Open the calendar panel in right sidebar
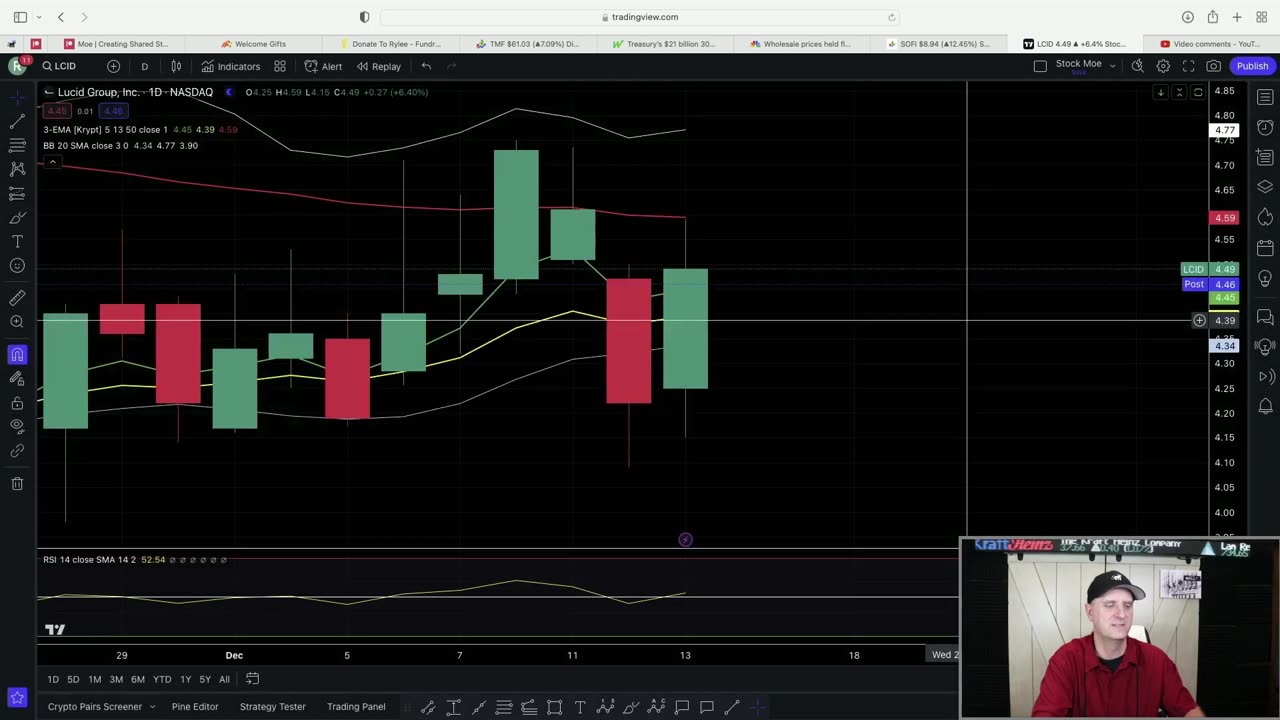The height and width of the screenshot is (720, 1280). [1265, 247]
